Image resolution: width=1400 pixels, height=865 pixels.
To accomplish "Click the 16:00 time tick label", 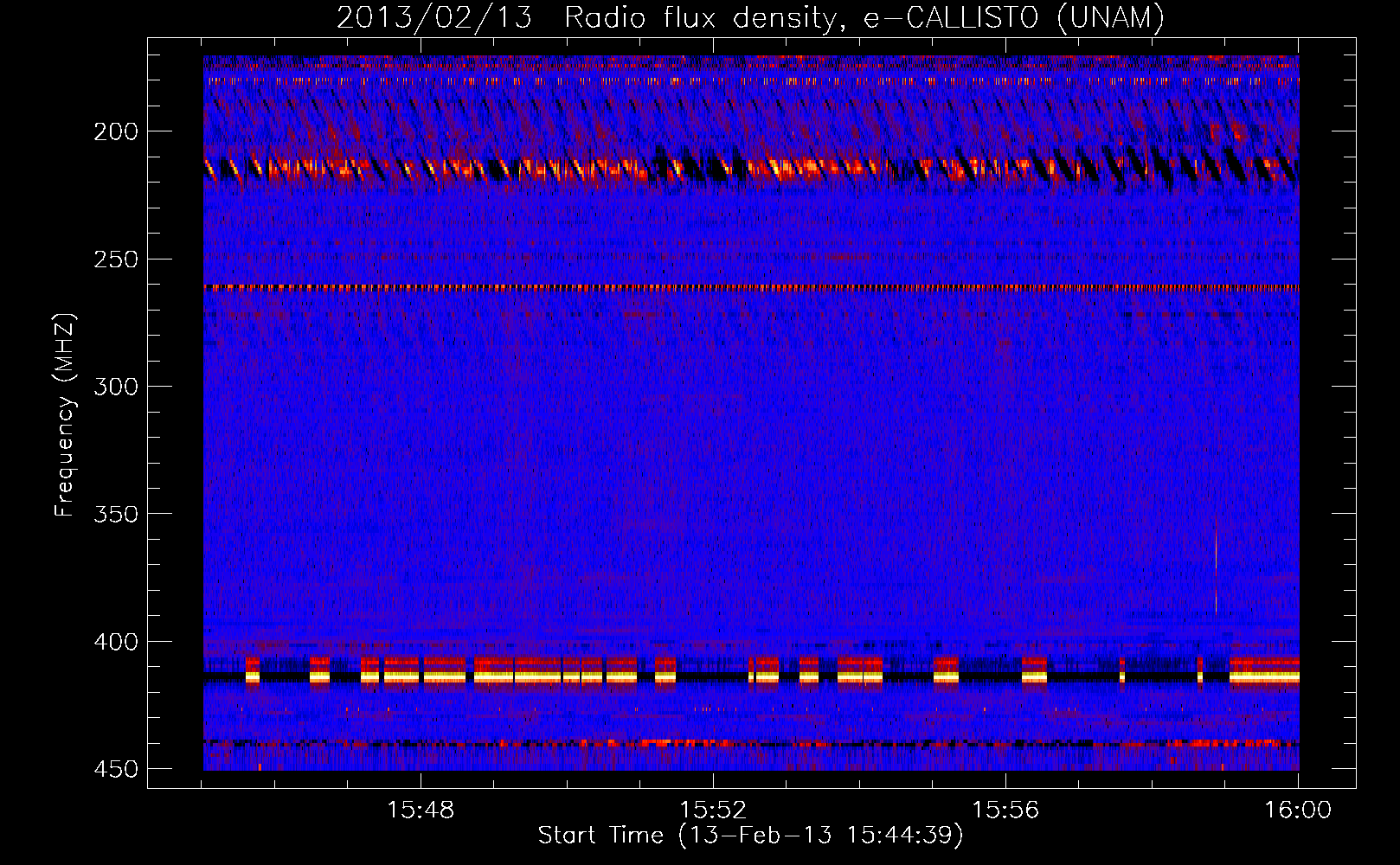I will [x=1298, y=811].
